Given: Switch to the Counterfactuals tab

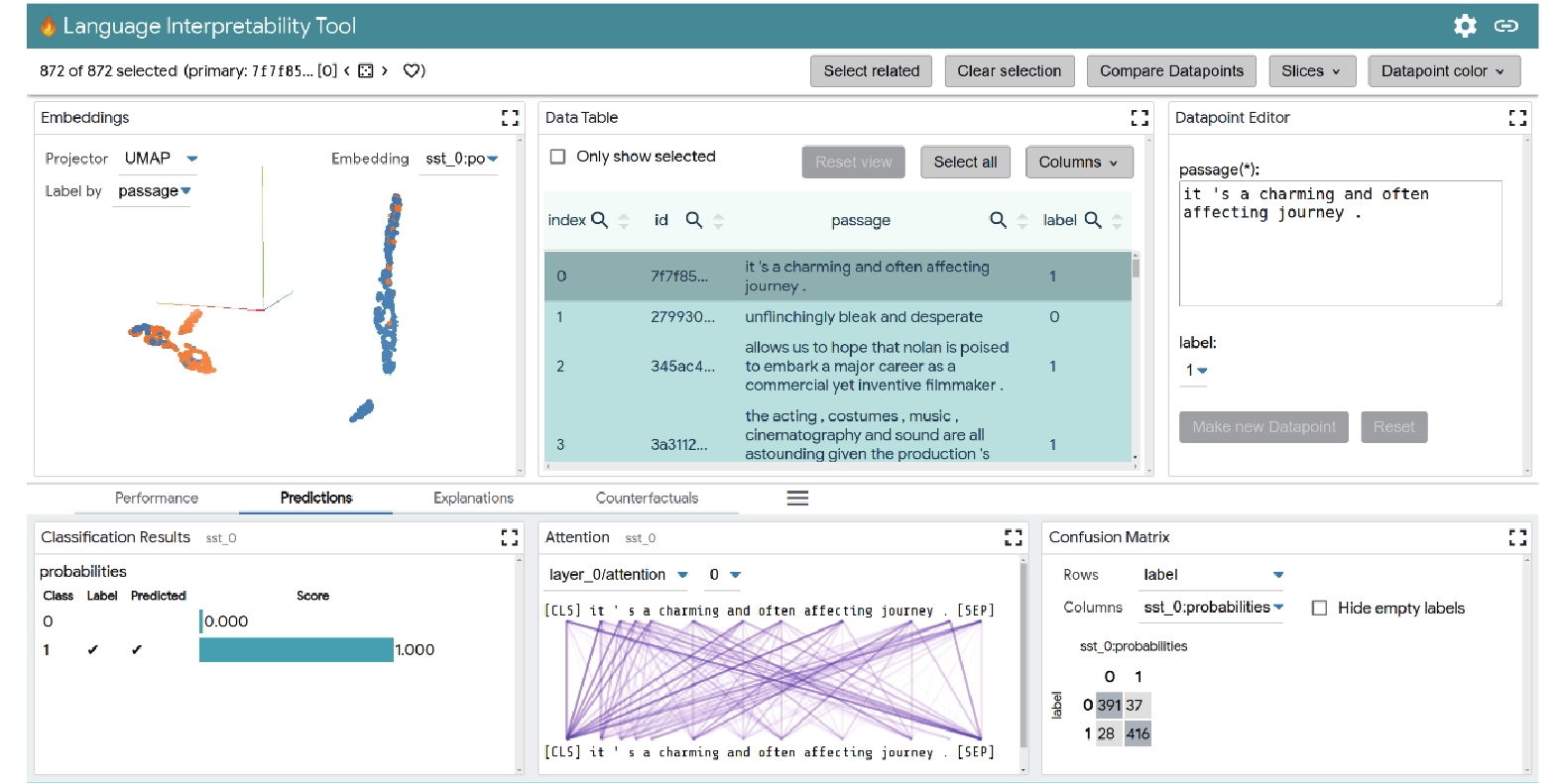Looking at the screenshot, I should pos(647,499).
